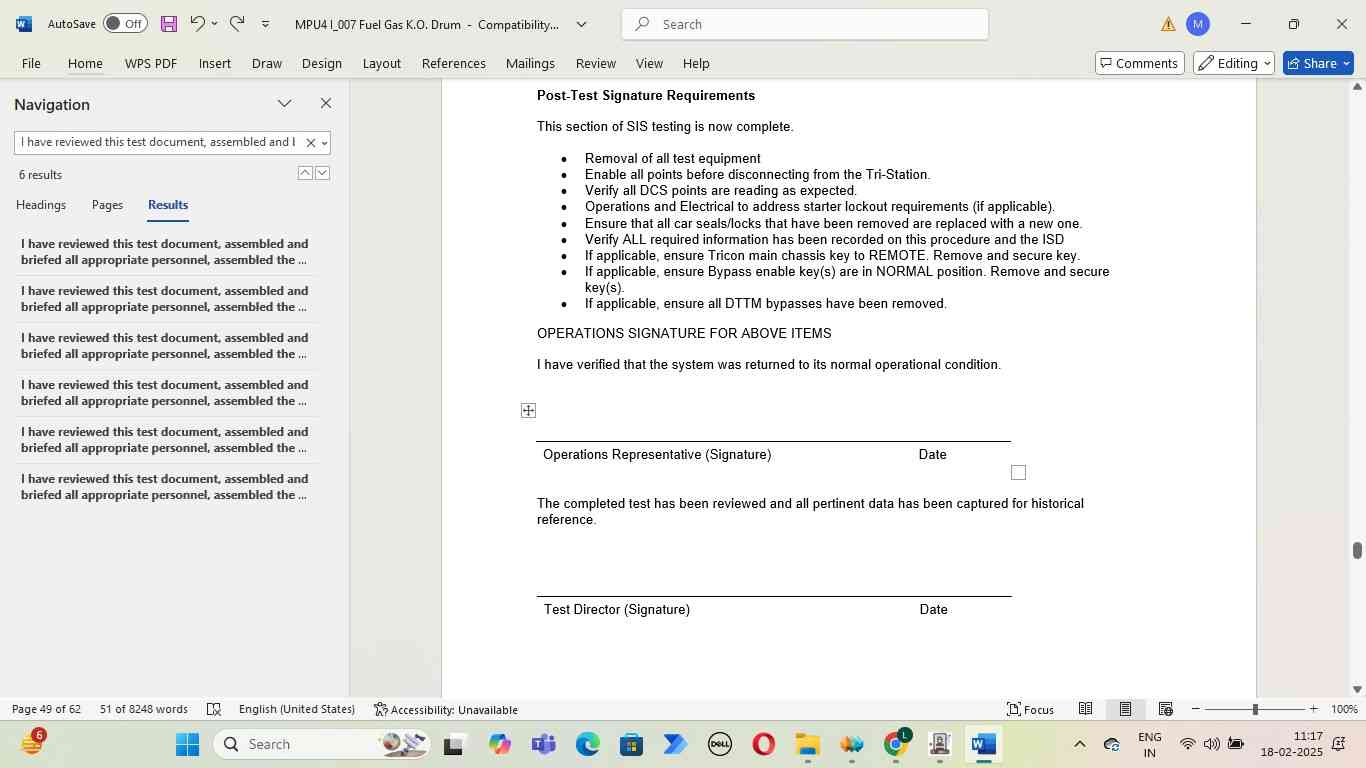Click the table resize handle square
This screenshot has width=1366, height=768.
pos(1018,472)
